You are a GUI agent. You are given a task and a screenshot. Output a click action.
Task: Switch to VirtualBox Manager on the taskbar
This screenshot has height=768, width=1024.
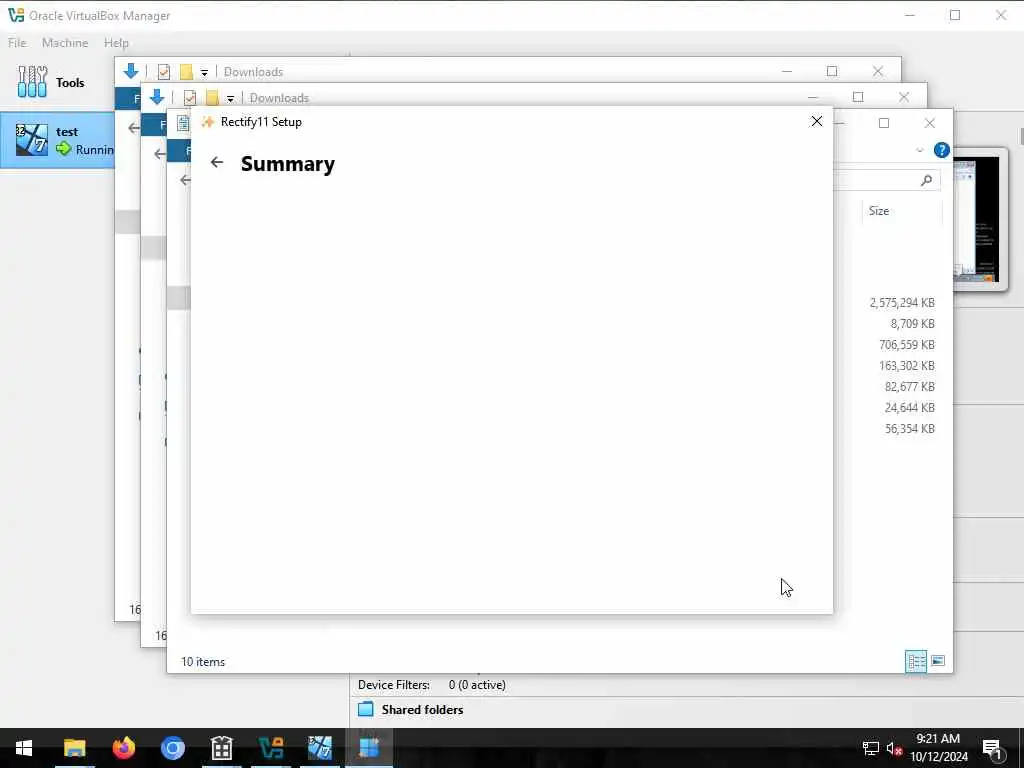(270, 748)
